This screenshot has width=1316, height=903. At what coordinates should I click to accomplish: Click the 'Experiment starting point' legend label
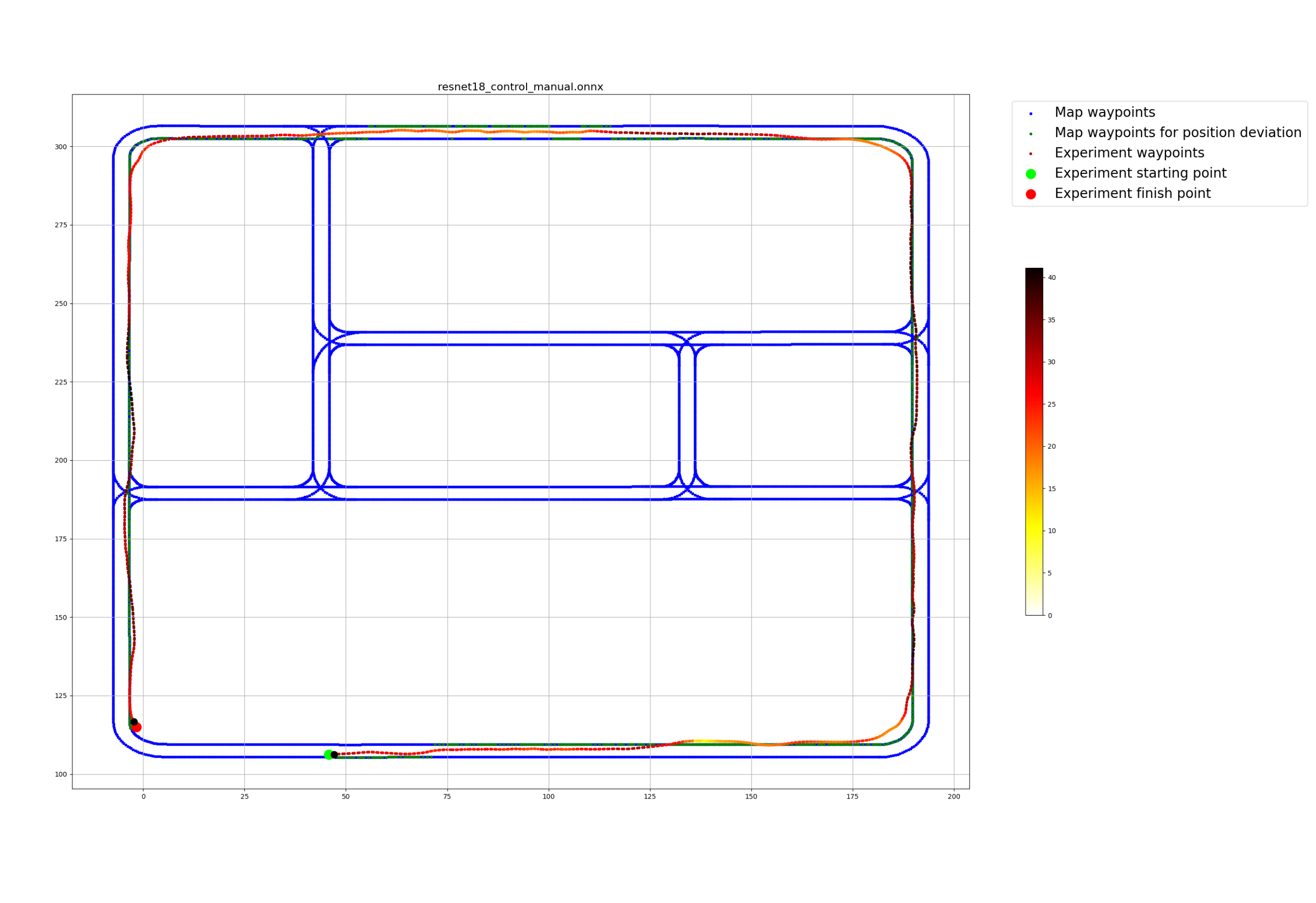(x=1140, y=173)
